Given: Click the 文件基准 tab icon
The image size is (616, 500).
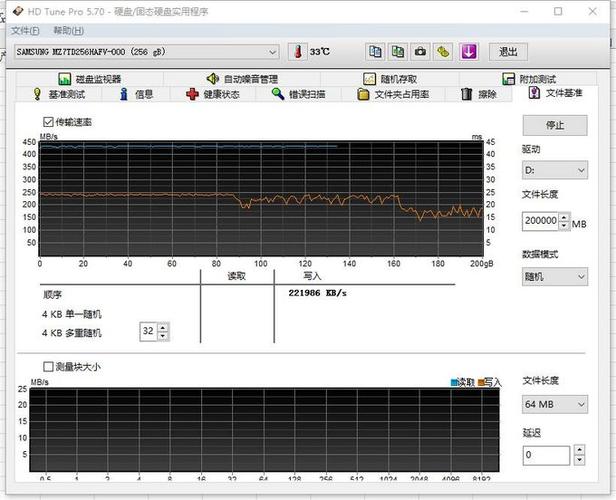Looking at the screenshot, I should click(534, 93).
